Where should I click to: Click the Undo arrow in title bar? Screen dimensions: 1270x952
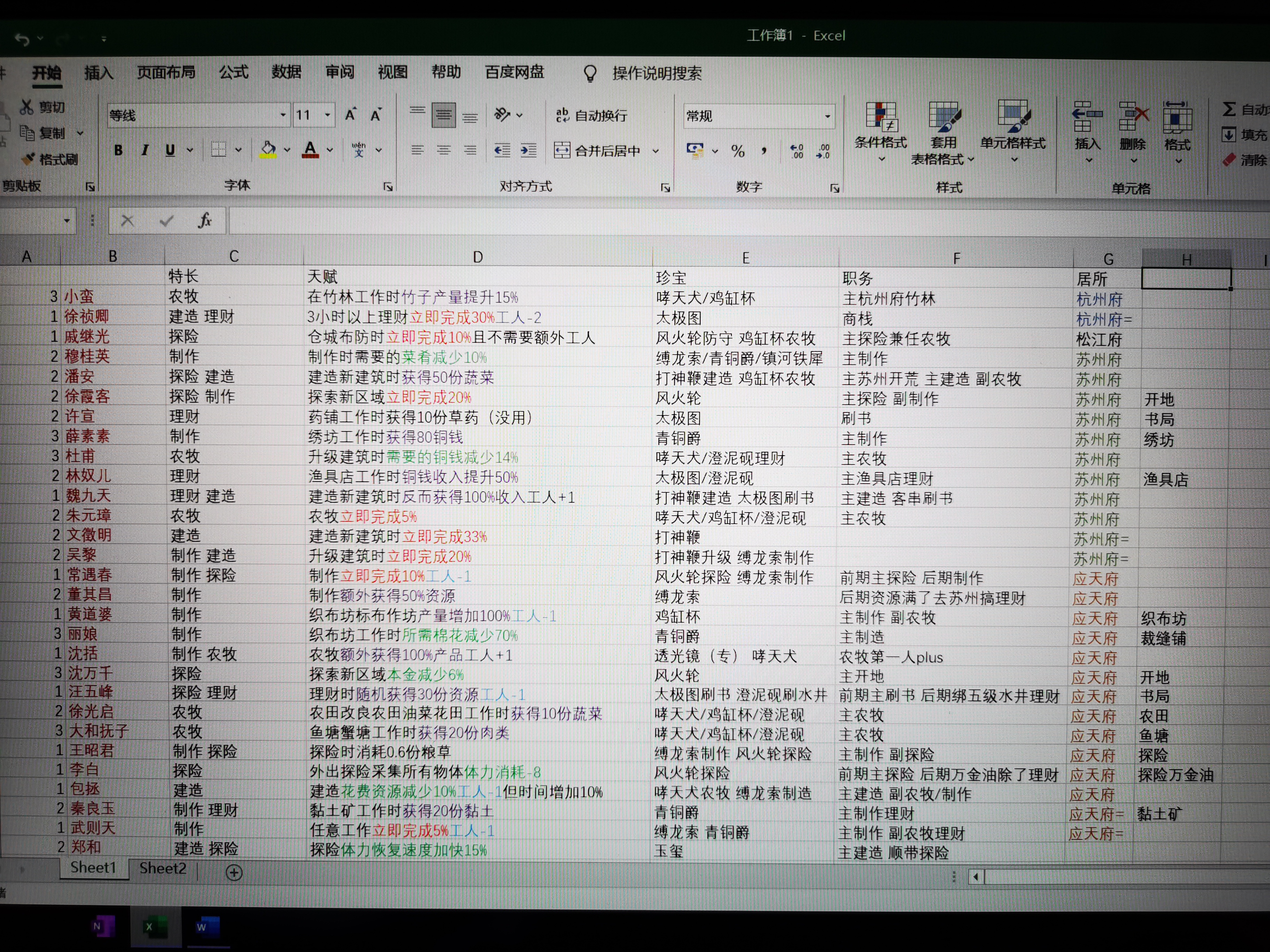coord(22,40)
